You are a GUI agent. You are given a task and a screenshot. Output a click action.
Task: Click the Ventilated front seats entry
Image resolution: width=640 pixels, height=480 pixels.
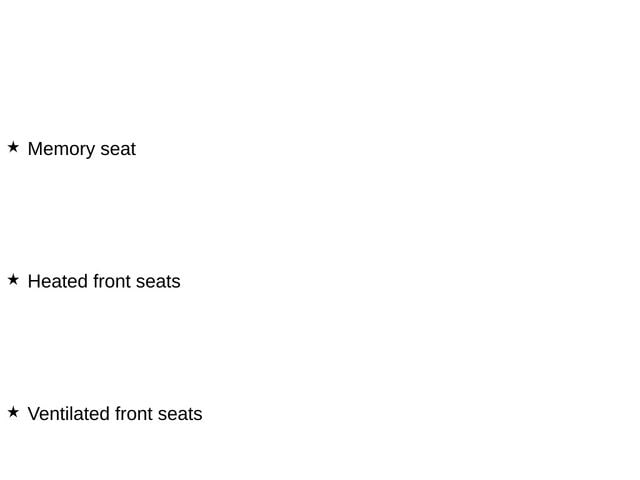click(115, 414)
